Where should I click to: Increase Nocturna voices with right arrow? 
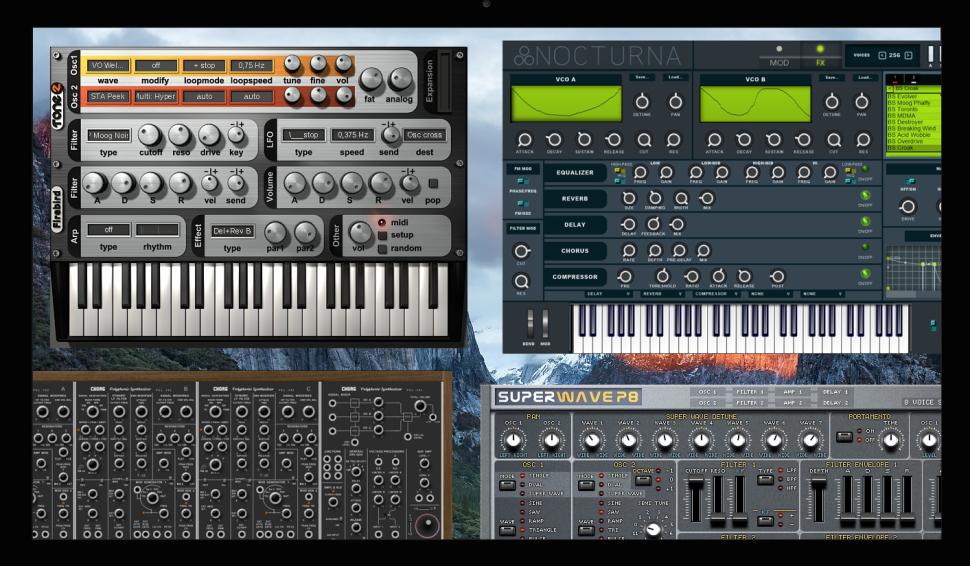[908, 56]
